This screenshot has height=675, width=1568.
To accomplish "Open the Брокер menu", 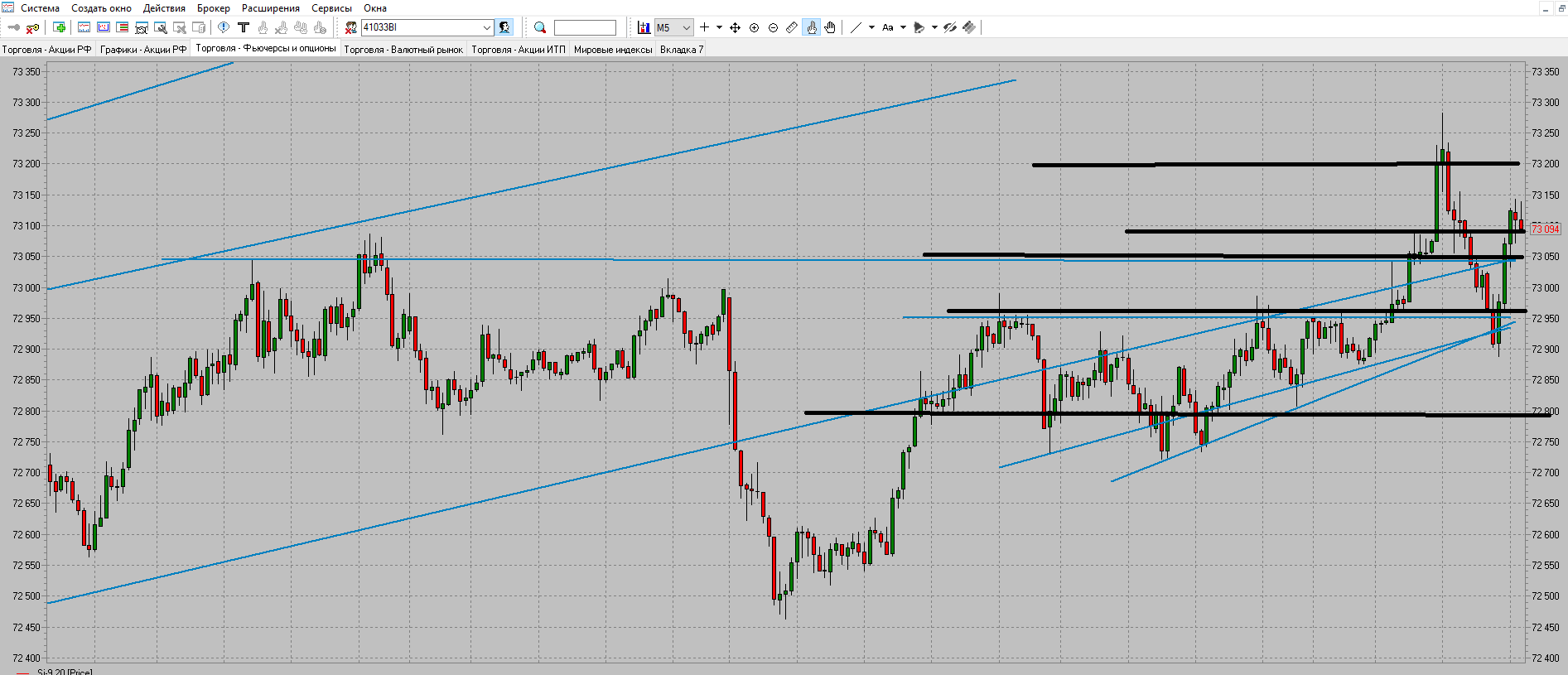I will tap(213, 8).
